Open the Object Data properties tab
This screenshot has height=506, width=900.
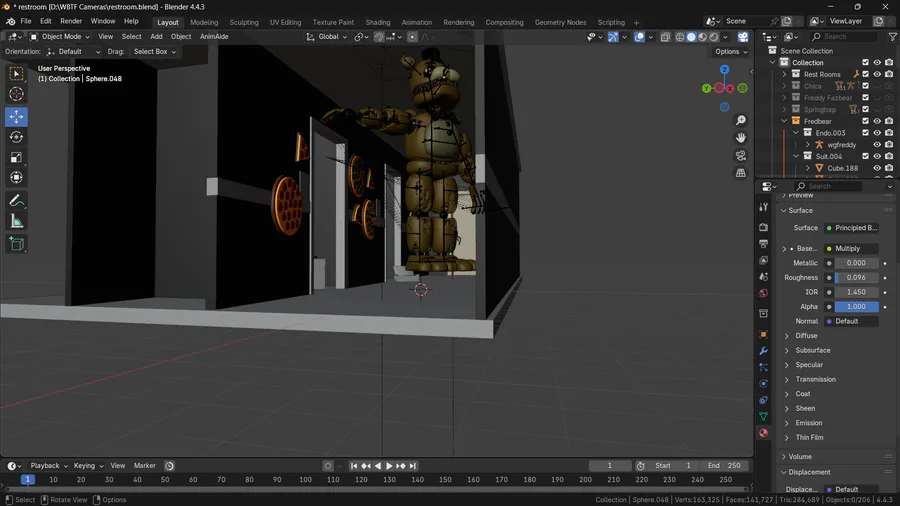pyautogui.click(x=763, y=417)
